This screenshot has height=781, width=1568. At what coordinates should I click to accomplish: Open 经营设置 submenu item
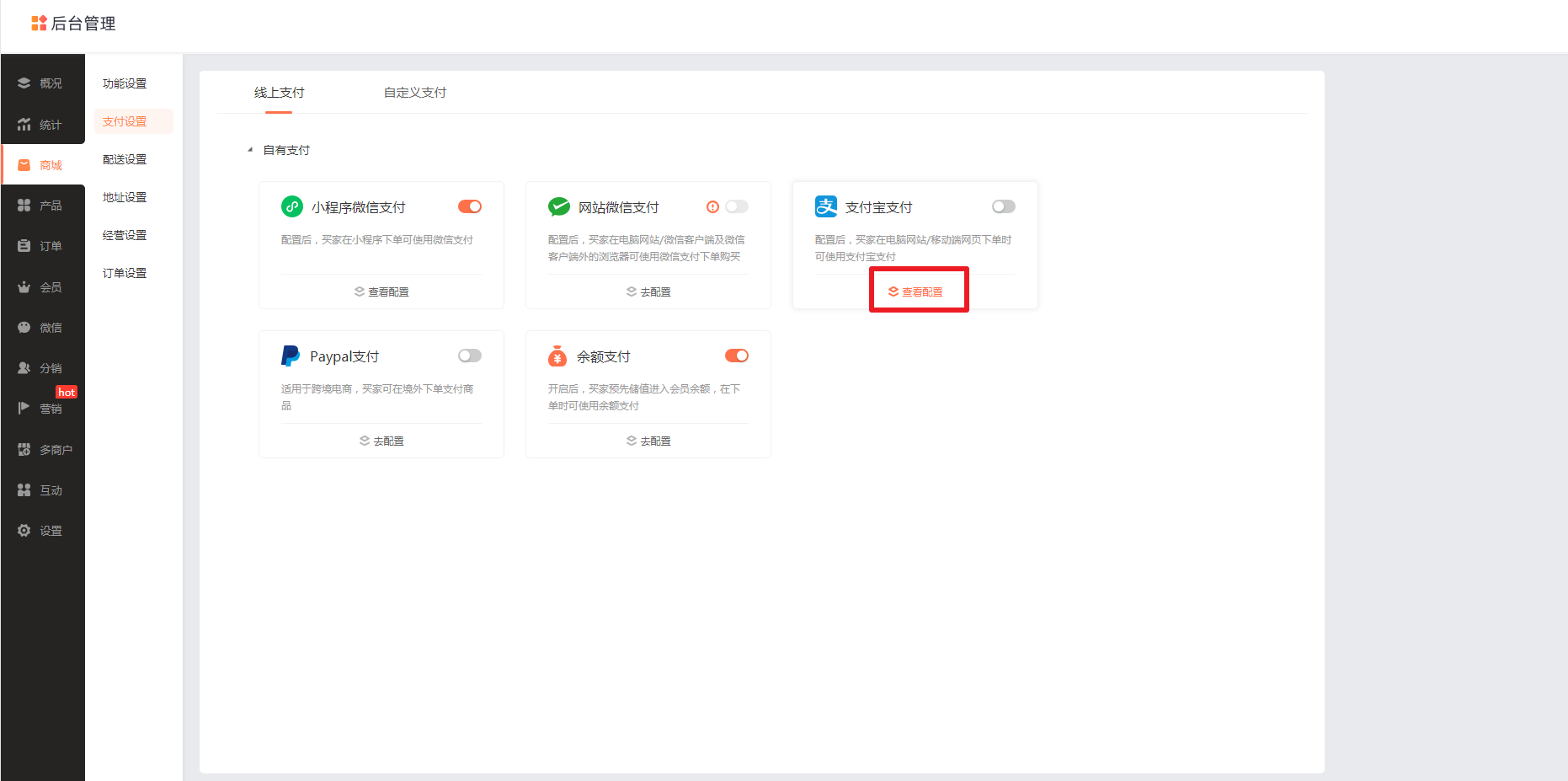pyautogui.click(x=125, y=235)
